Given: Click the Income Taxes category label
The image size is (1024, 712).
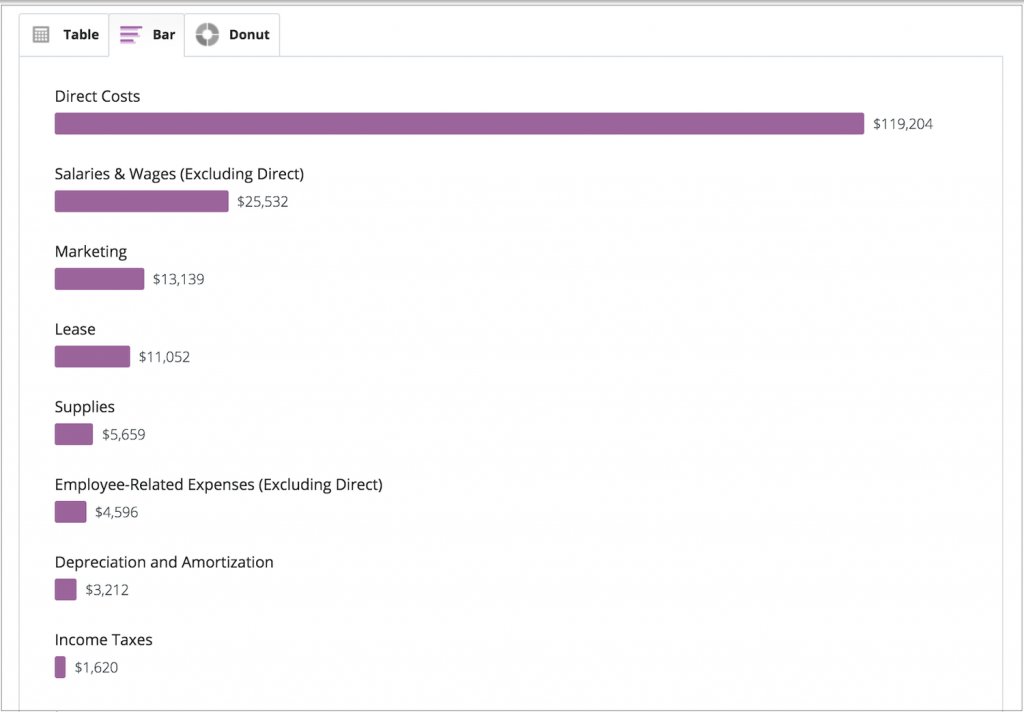Looking at the screenshot, I should tap(103, 639).
